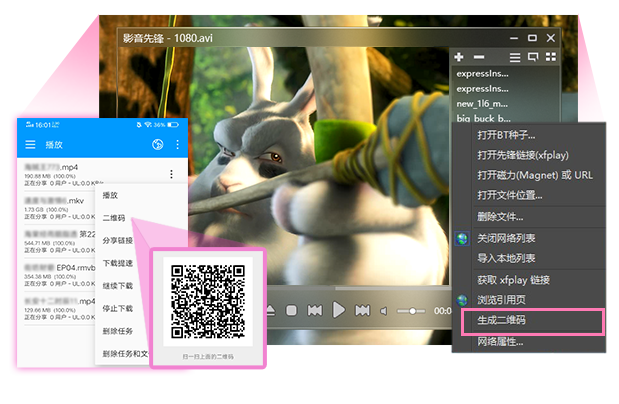Adjust the volume slider knob
619x404 pixels.
pos(412,311)
